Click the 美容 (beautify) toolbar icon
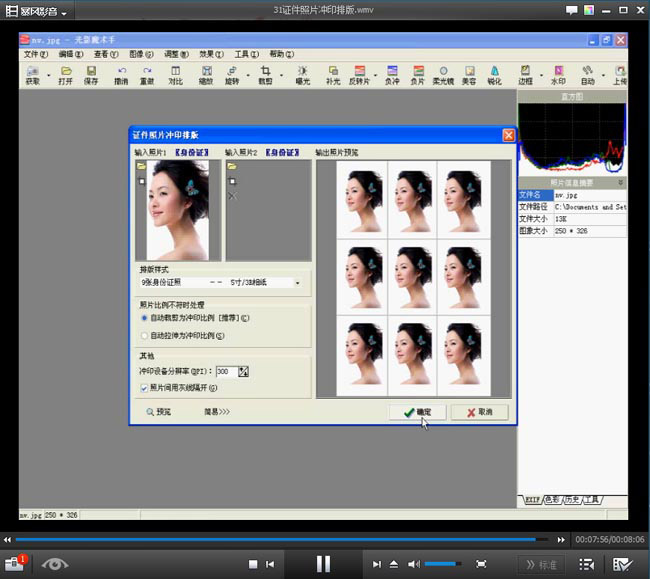Viewport: 650px width, 579px height. tap(469, 75)
